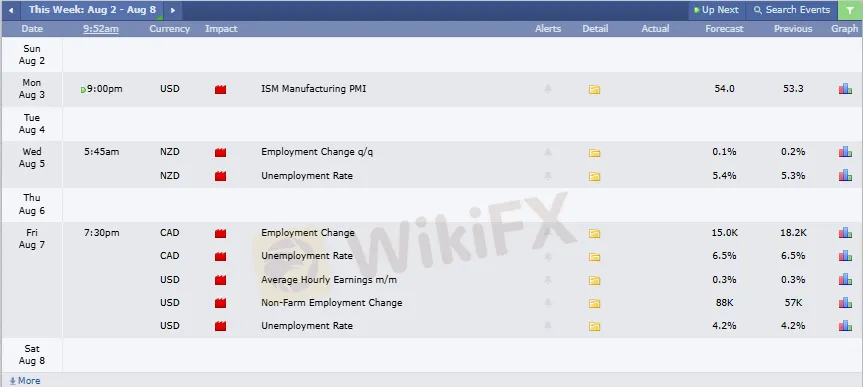This screenshot has width=863, height=387.
Task: Select the Impact column header
Action: point(221,29)
